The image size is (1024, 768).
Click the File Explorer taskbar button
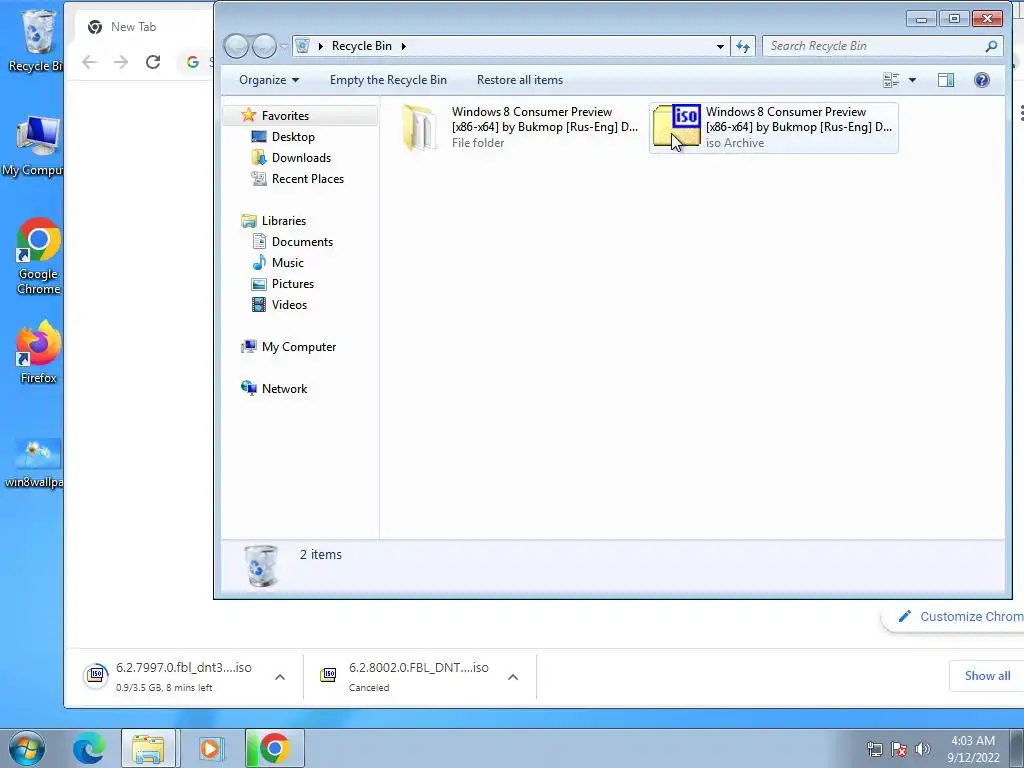pyautogui.click(x=148, y=748)
